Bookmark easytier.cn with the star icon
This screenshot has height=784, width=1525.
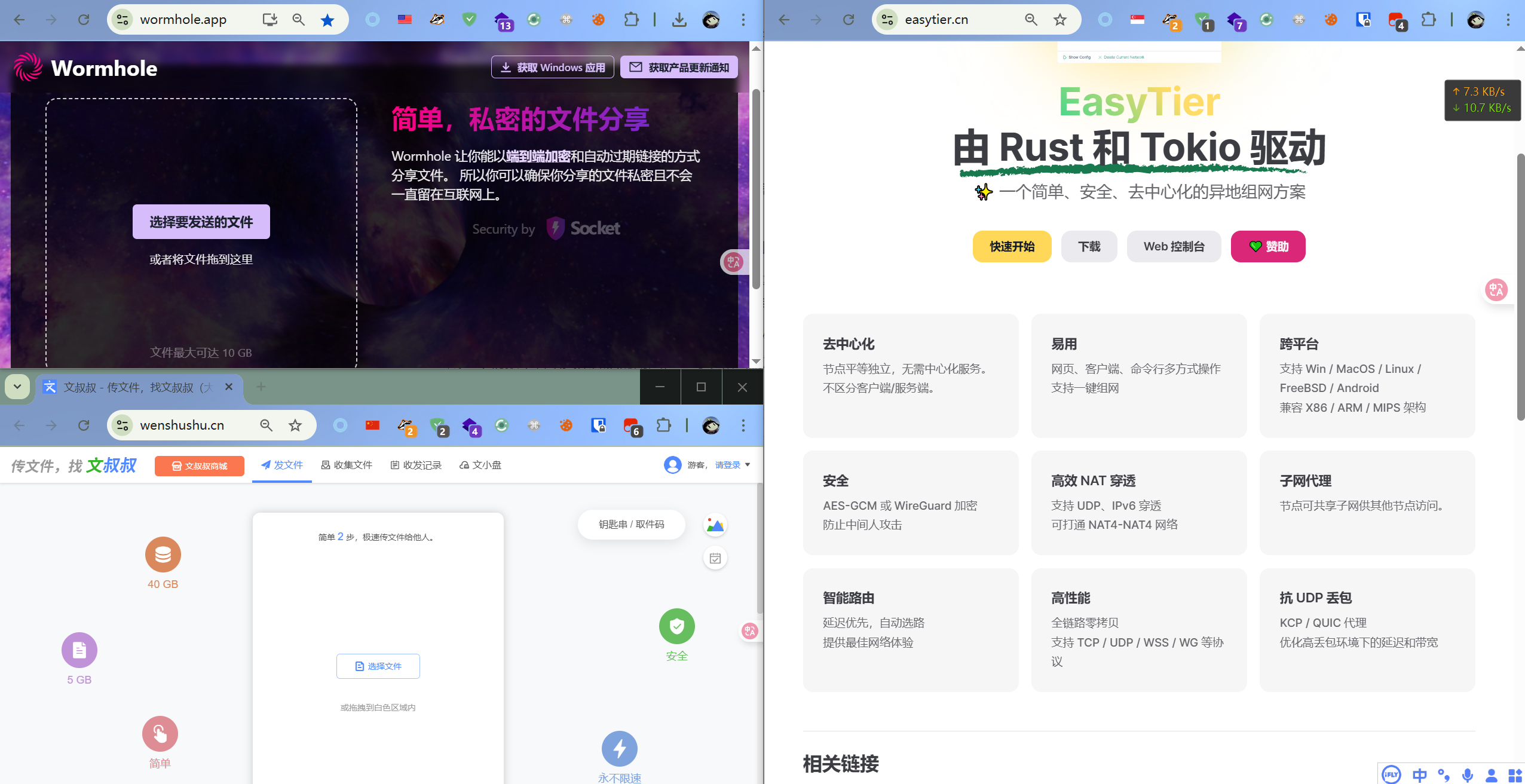1060,20
